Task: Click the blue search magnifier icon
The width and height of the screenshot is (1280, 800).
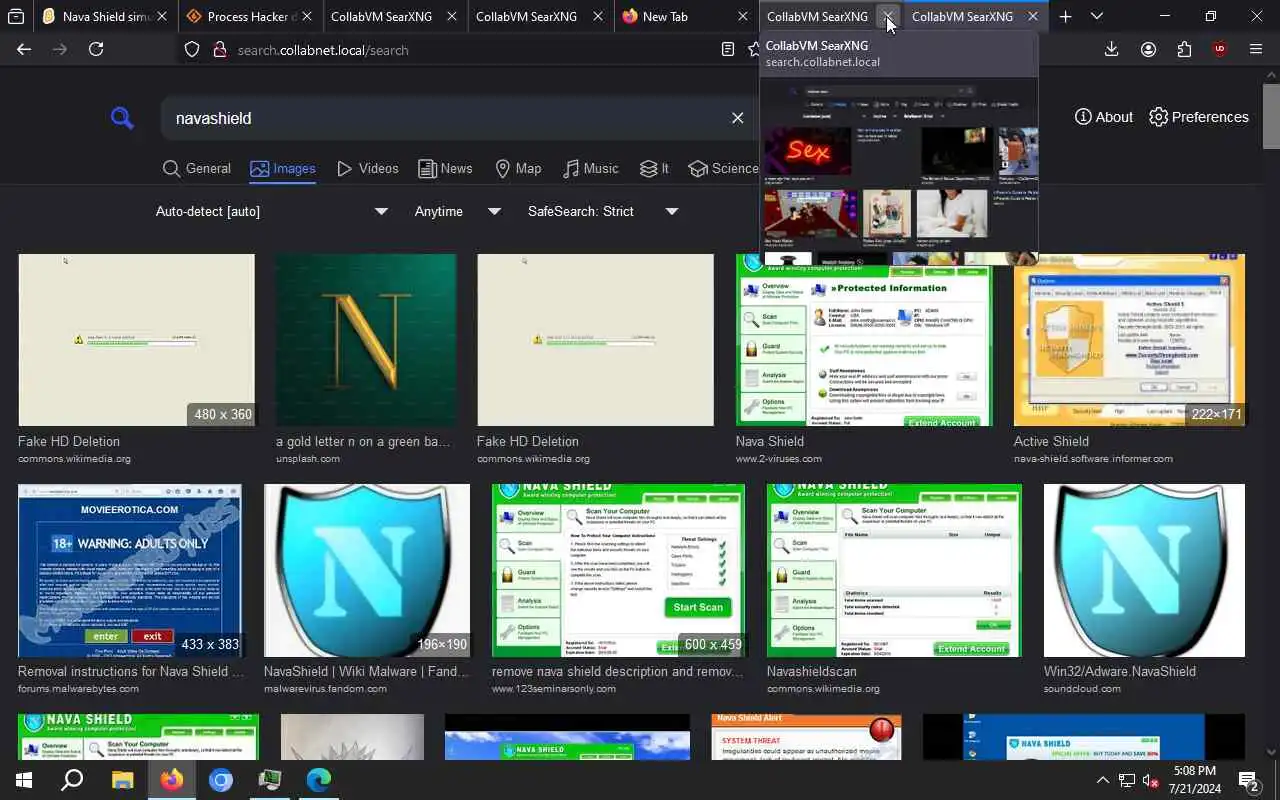Action: point(122,118)
